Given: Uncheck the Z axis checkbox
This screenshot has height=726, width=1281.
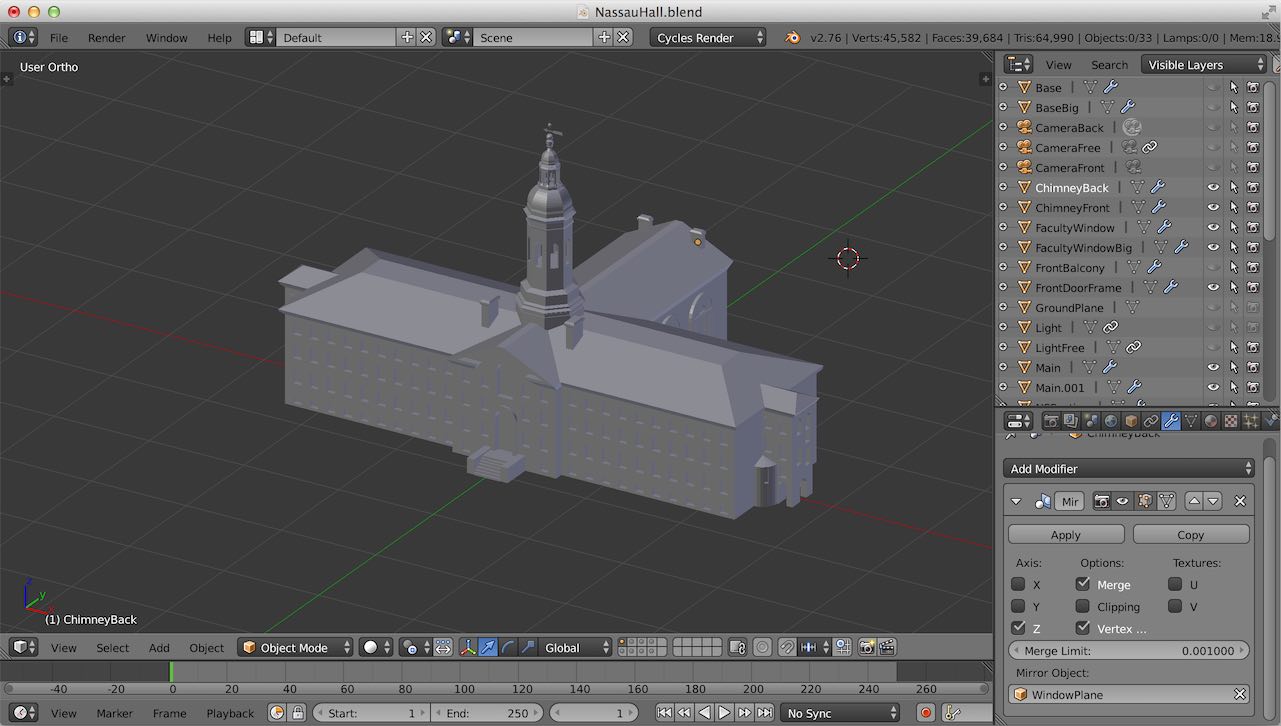Looking at the screenshot, I should click(x=1018, y=628).
